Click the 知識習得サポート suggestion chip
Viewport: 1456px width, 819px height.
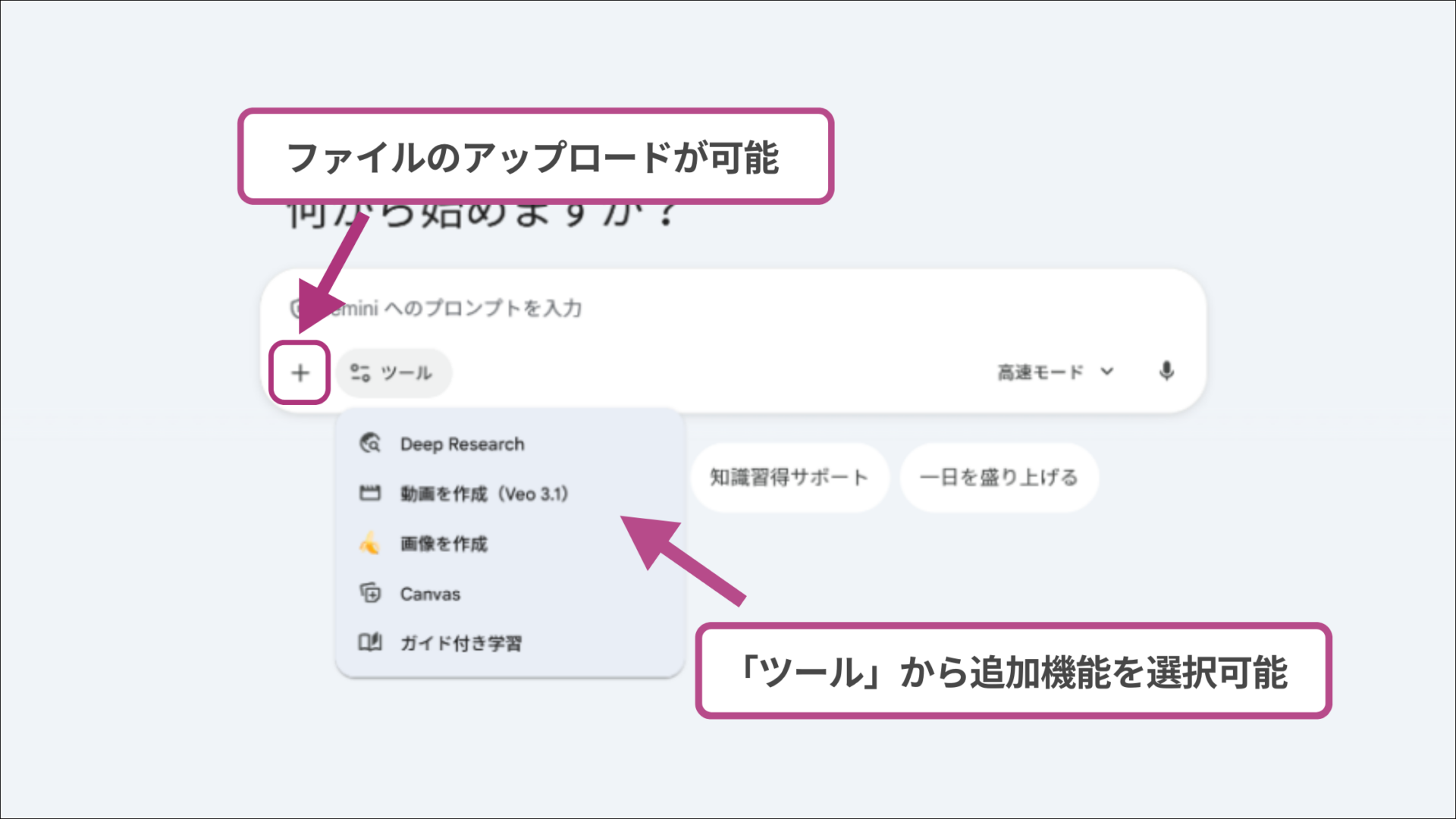coord(789,477)
